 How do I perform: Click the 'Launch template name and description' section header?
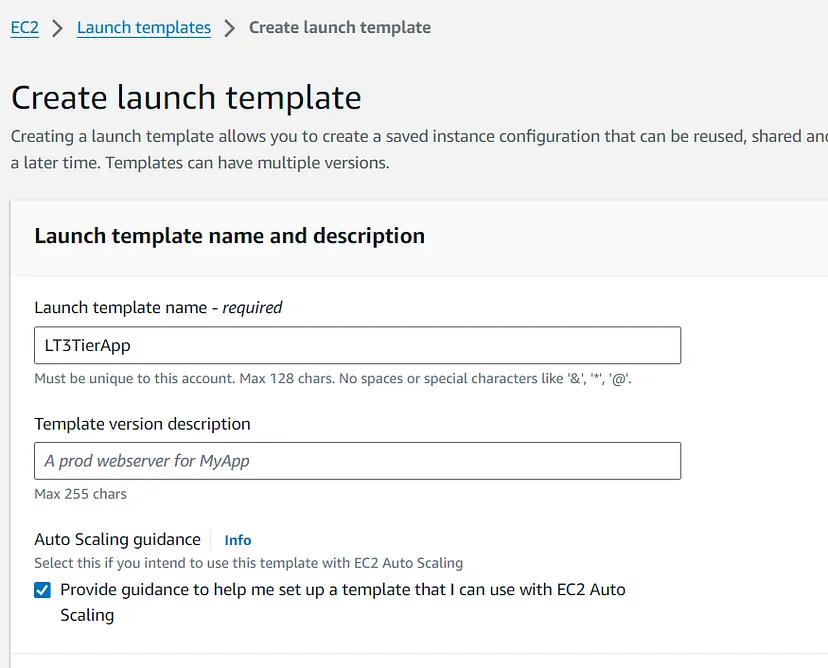(229, 236)
